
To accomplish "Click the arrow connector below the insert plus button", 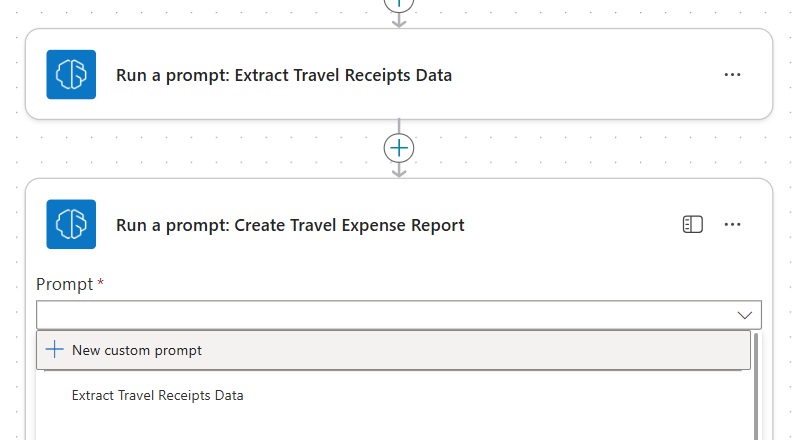I will click(399, 171).
